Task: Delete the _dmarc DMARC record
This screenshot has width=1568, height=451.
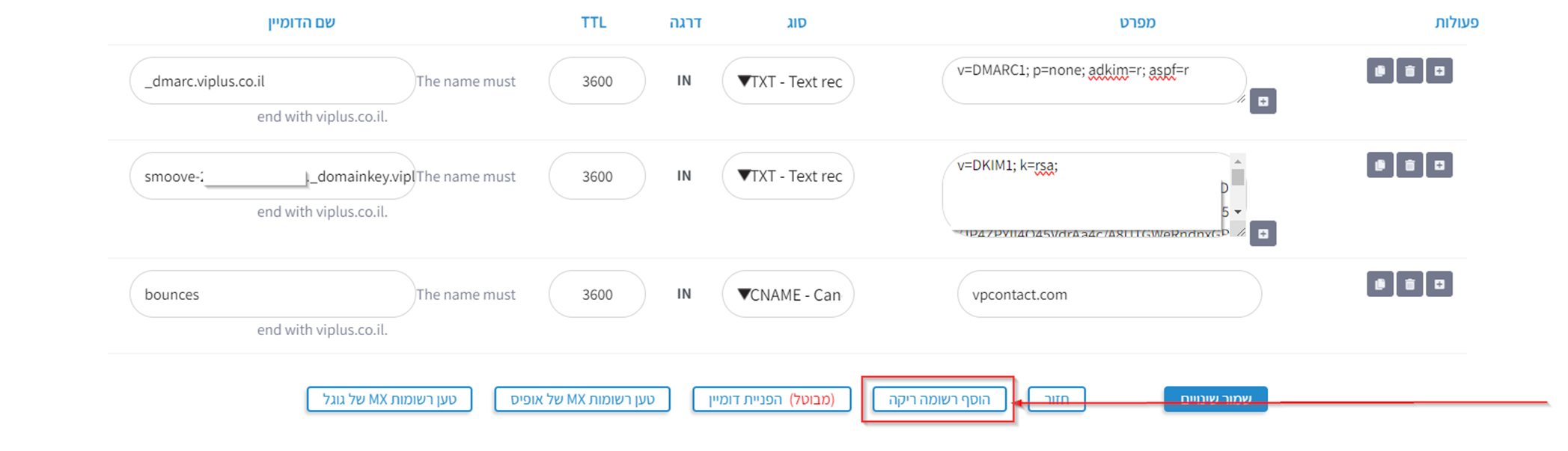Action: pyautogui.click(x=1409, y=71)
